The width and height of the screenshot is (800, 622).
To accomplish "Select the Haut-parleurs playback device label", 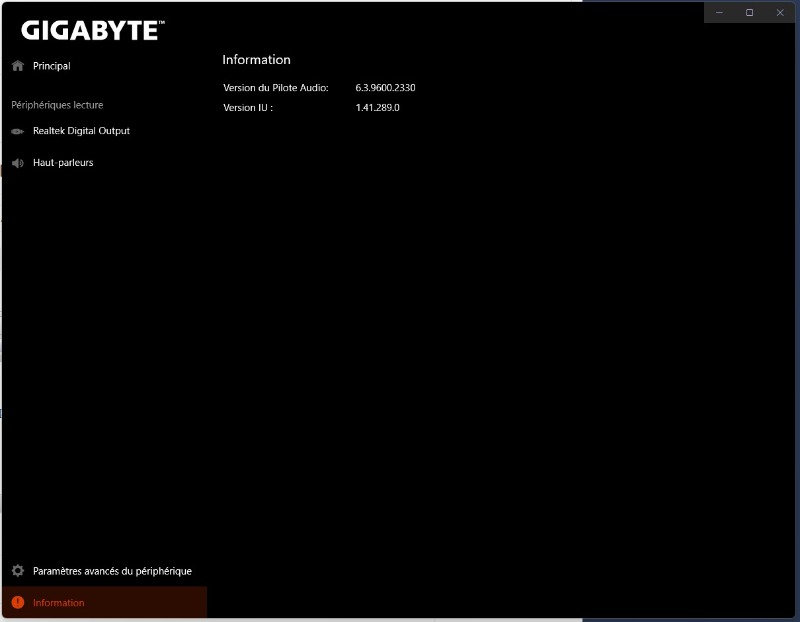I will [63, 163].
